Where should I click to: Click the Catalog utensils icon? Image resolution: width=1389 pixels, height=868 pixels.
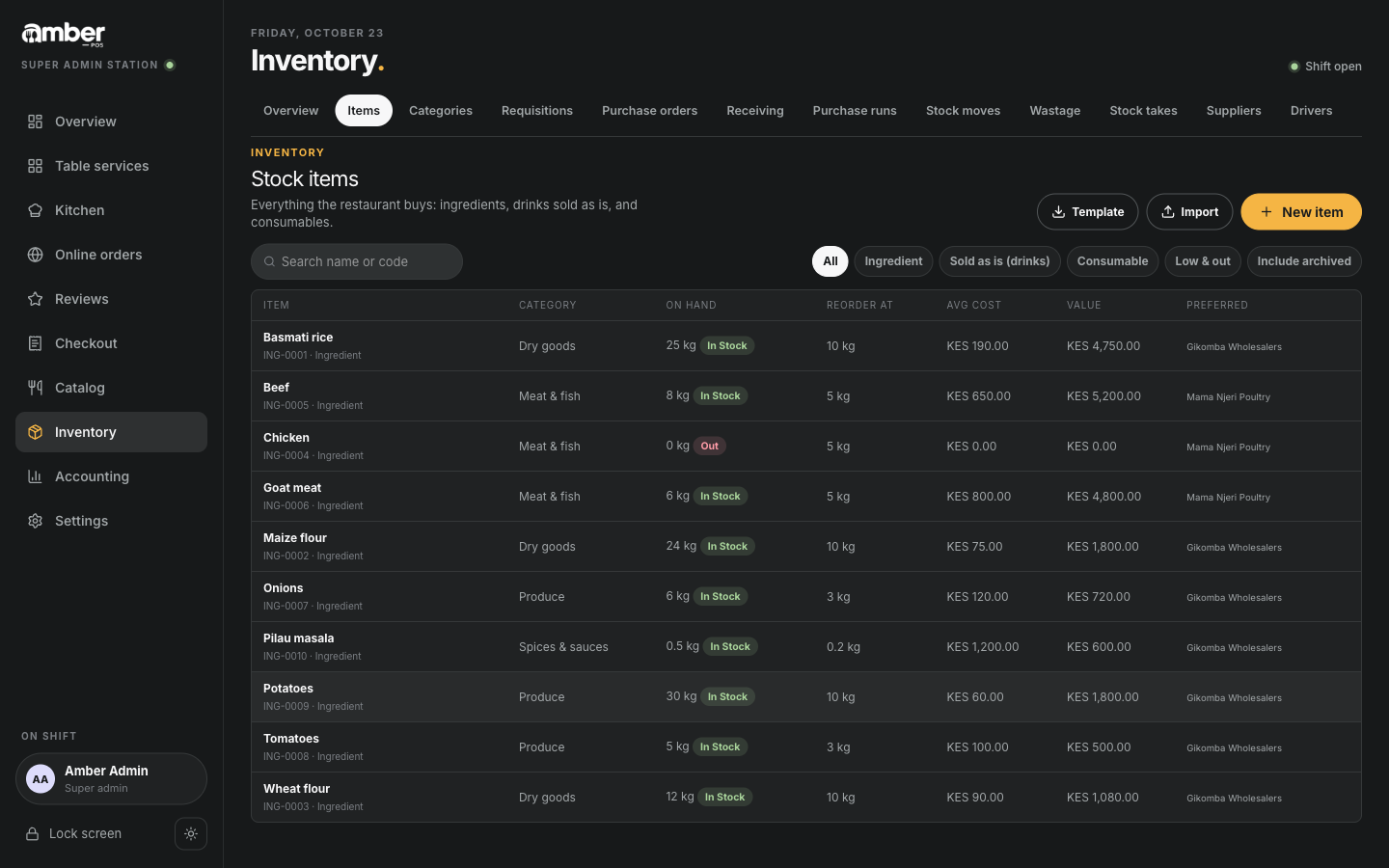tap(35, 388)
